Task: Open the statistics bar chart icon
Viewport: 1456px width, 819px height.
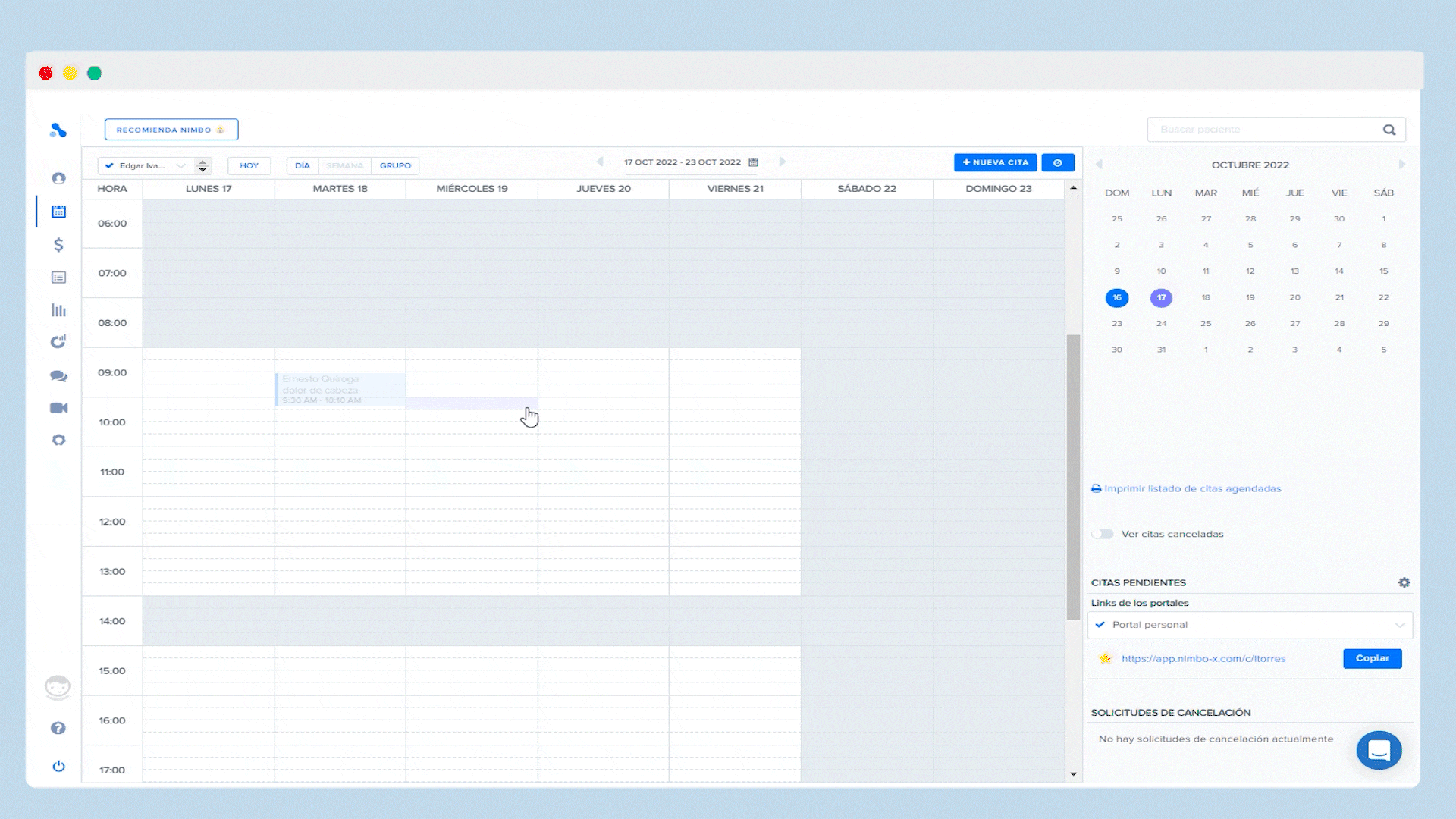Action: point(58,310)
